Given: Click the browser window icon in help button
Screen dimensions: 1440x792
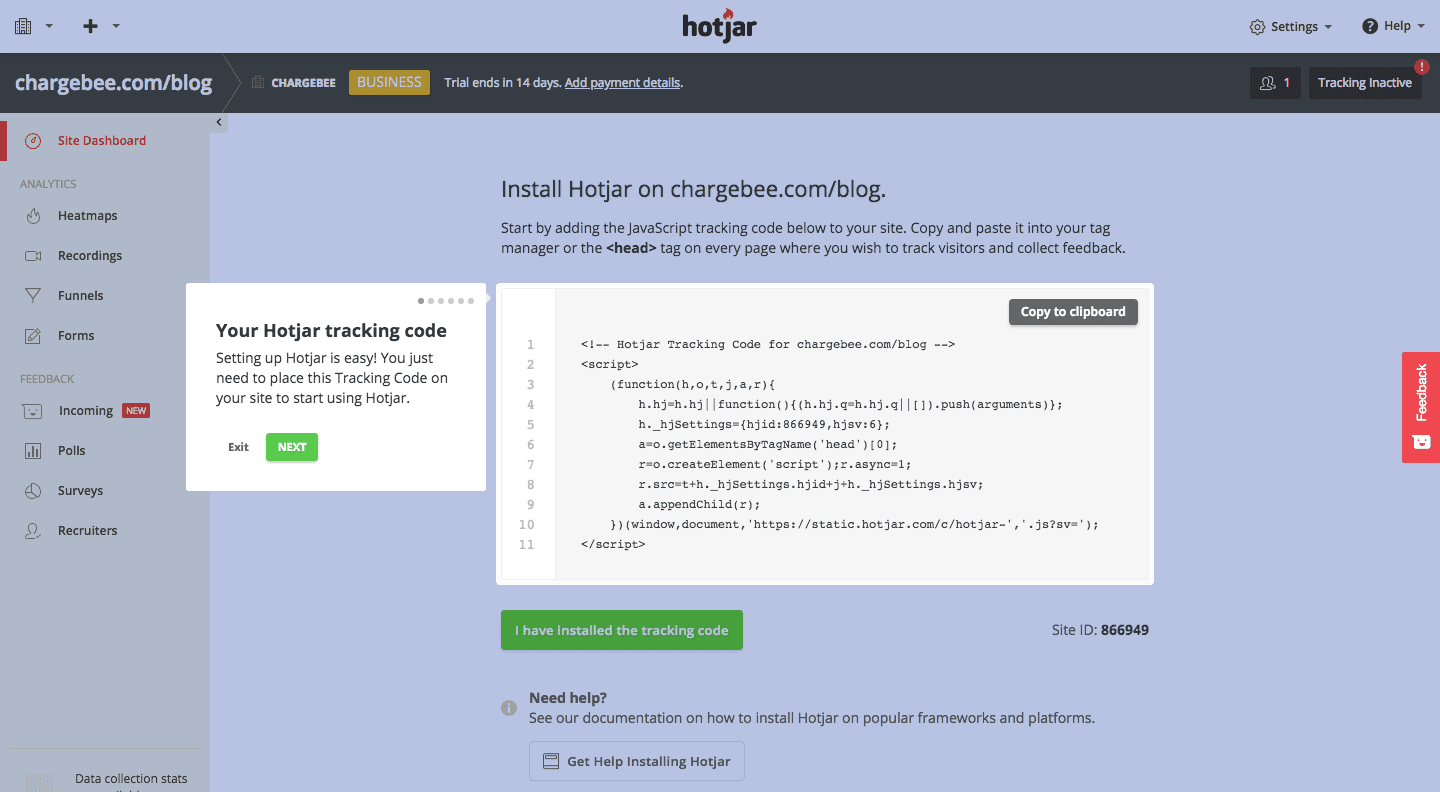Looking at the screenshot, I should click(x=550, y=761).
